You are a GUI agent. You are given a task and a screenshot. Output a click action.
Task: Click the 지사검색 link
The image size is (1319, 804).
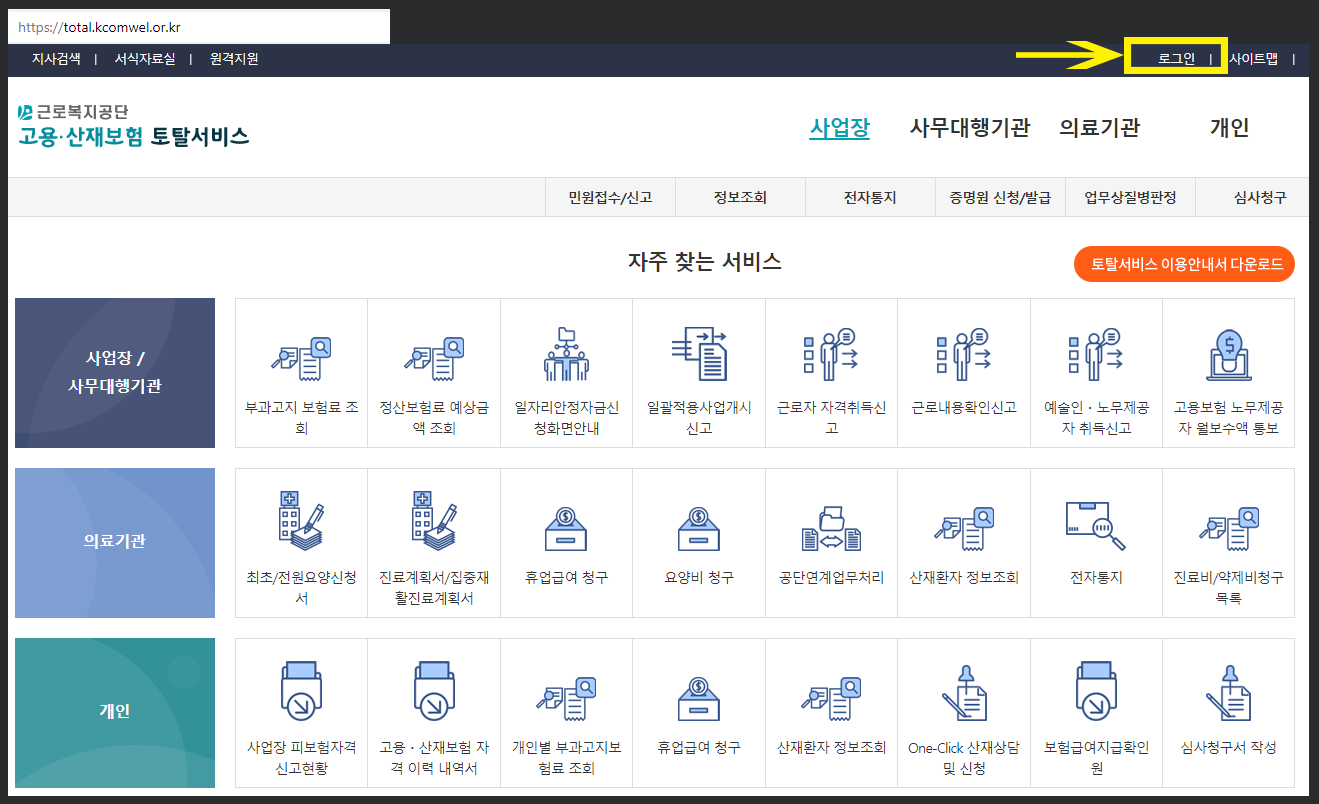[x=56, y=59]
